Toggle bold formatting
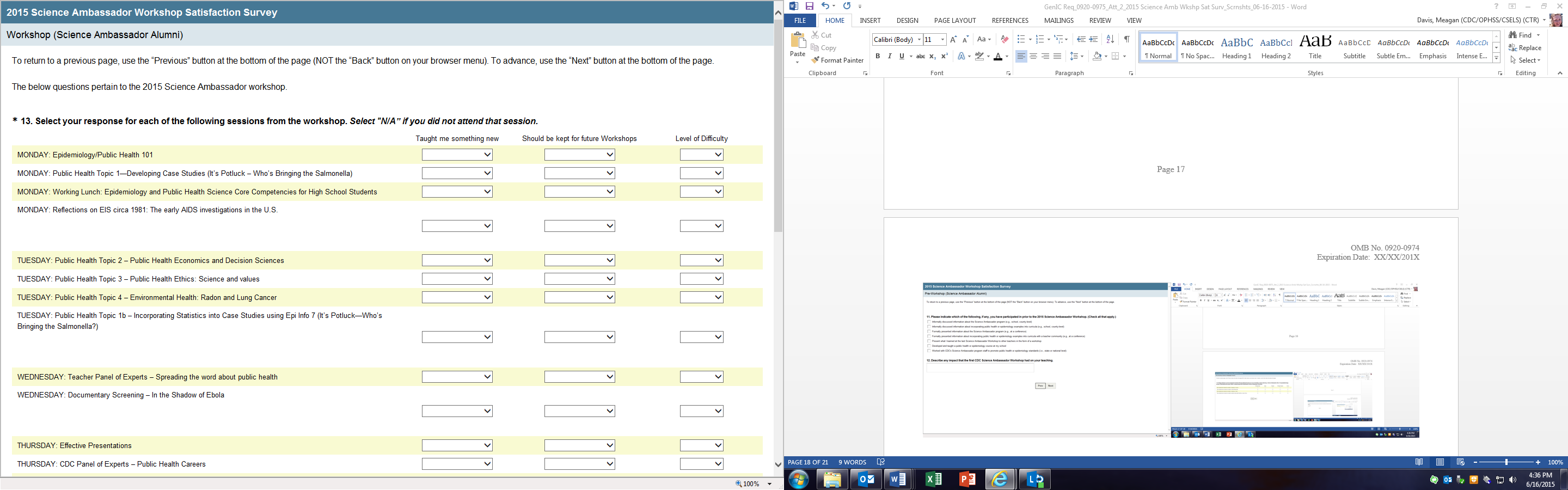 pyautogui.click(x=877, y=57)
